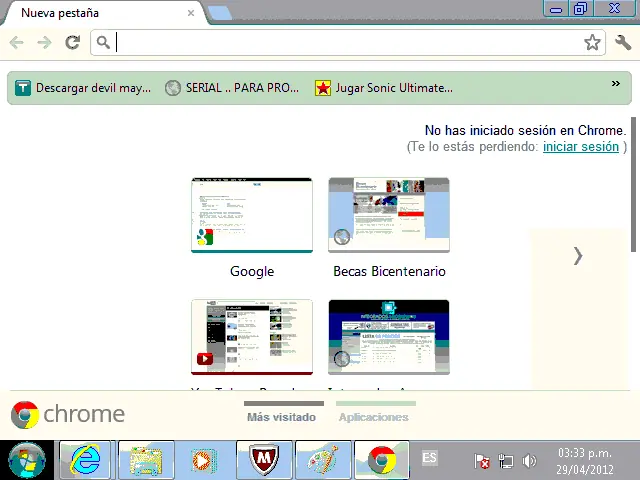Image resolution: width=640 pixels, height=480 pixels.
Task: Click the network tray icon
Action: point(506,461)
